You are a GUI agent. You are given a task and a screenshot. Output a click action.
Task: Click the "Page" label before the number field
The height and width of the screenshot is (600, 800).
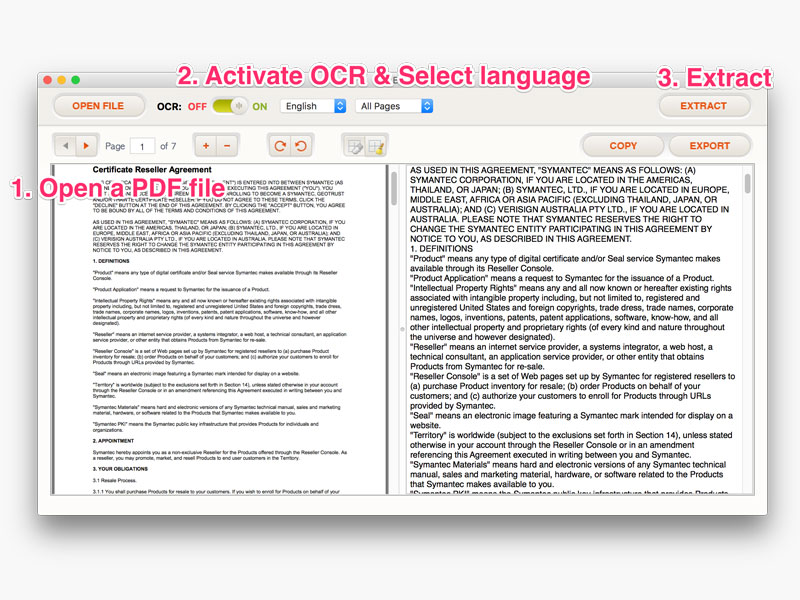115,146
